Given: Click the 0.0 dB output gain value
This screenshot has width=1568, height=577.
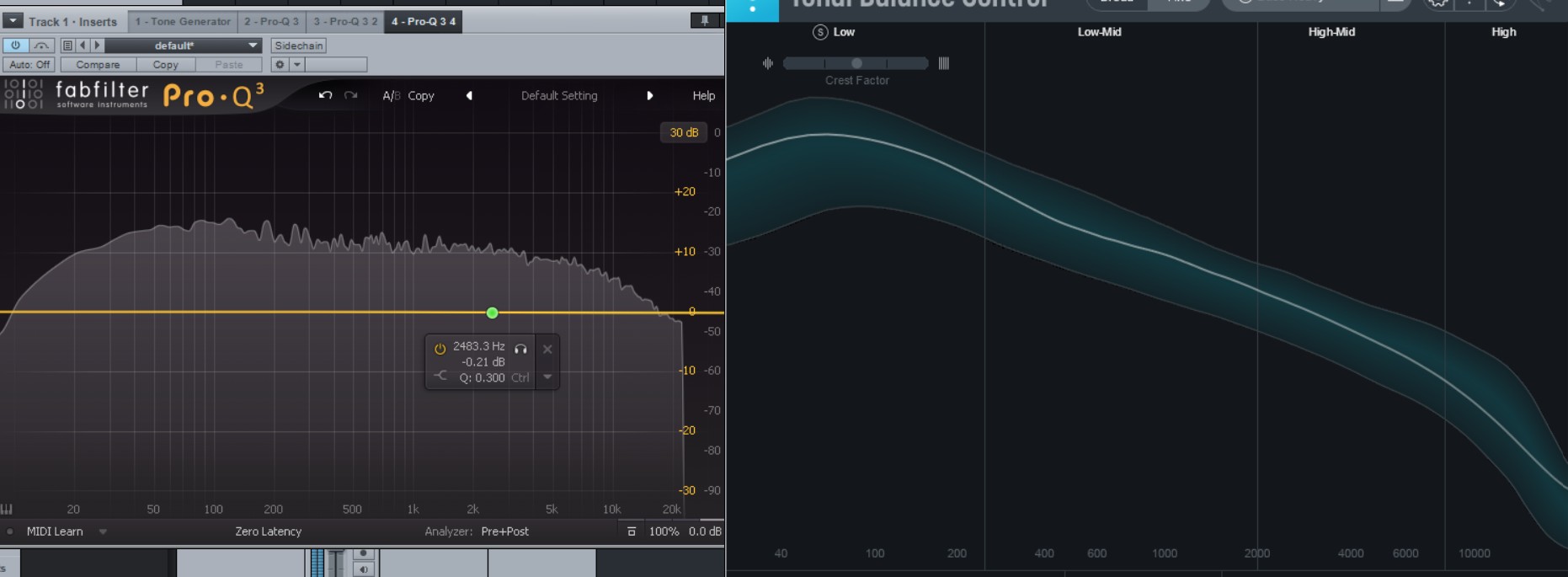Looking at the screenshot, I should [705, 532].
